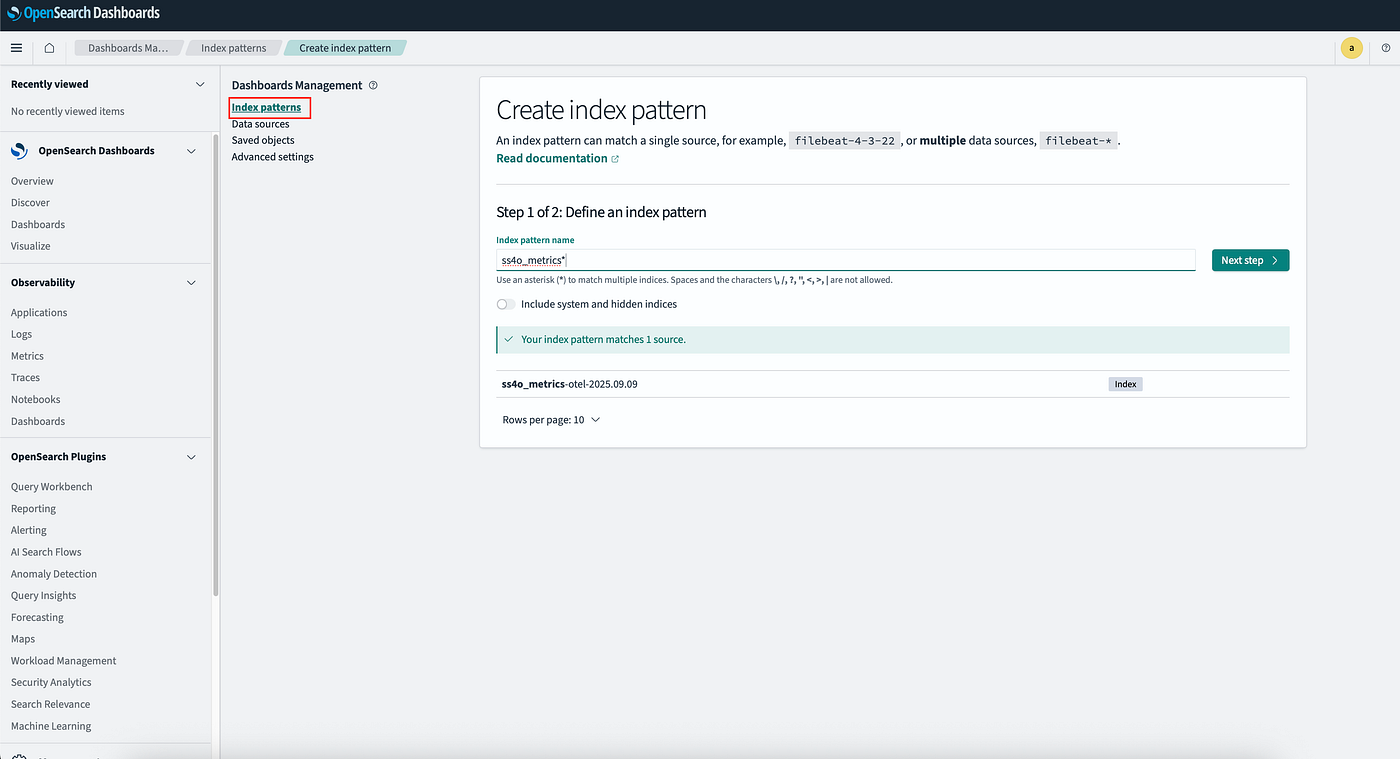Toggle Include system and hidden indices
Screen dimensions: 1400x759
(x=506, y=304)
